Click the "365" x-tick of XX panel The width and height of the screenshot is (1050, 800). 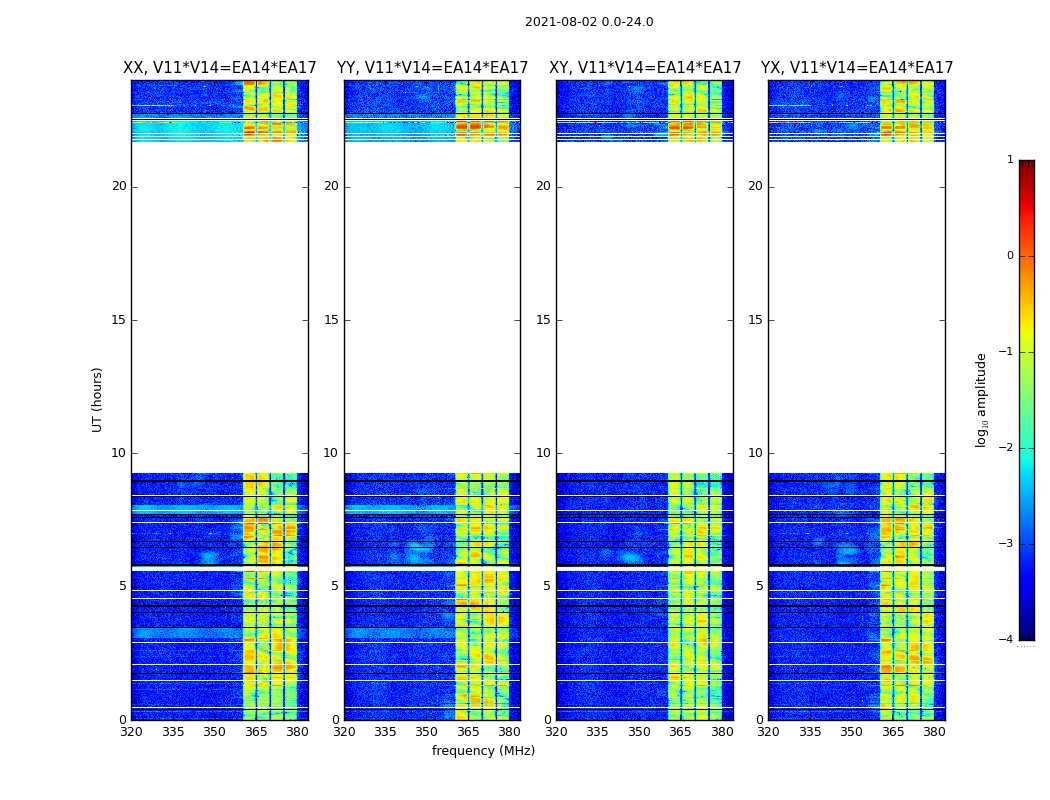[x=256, y=732]
